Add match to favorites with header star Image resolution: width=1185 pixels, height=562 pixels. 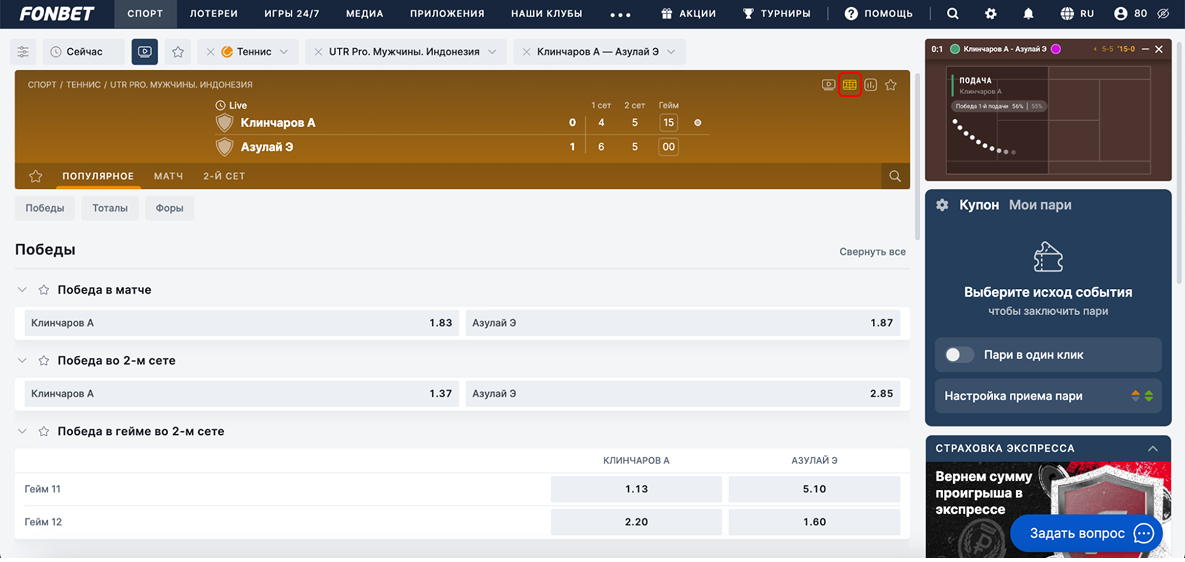coord(891,85)
